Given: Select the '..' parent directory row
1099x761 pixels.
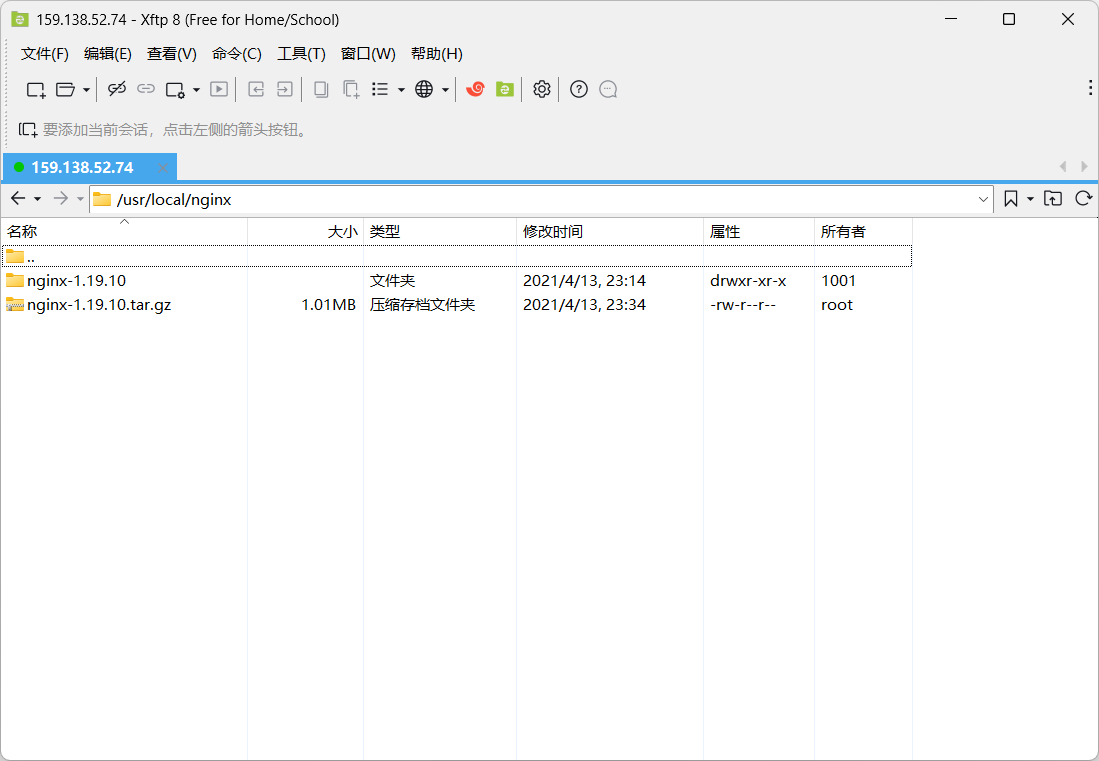Looking at the screenshot, I should click(x=457, y=256).
